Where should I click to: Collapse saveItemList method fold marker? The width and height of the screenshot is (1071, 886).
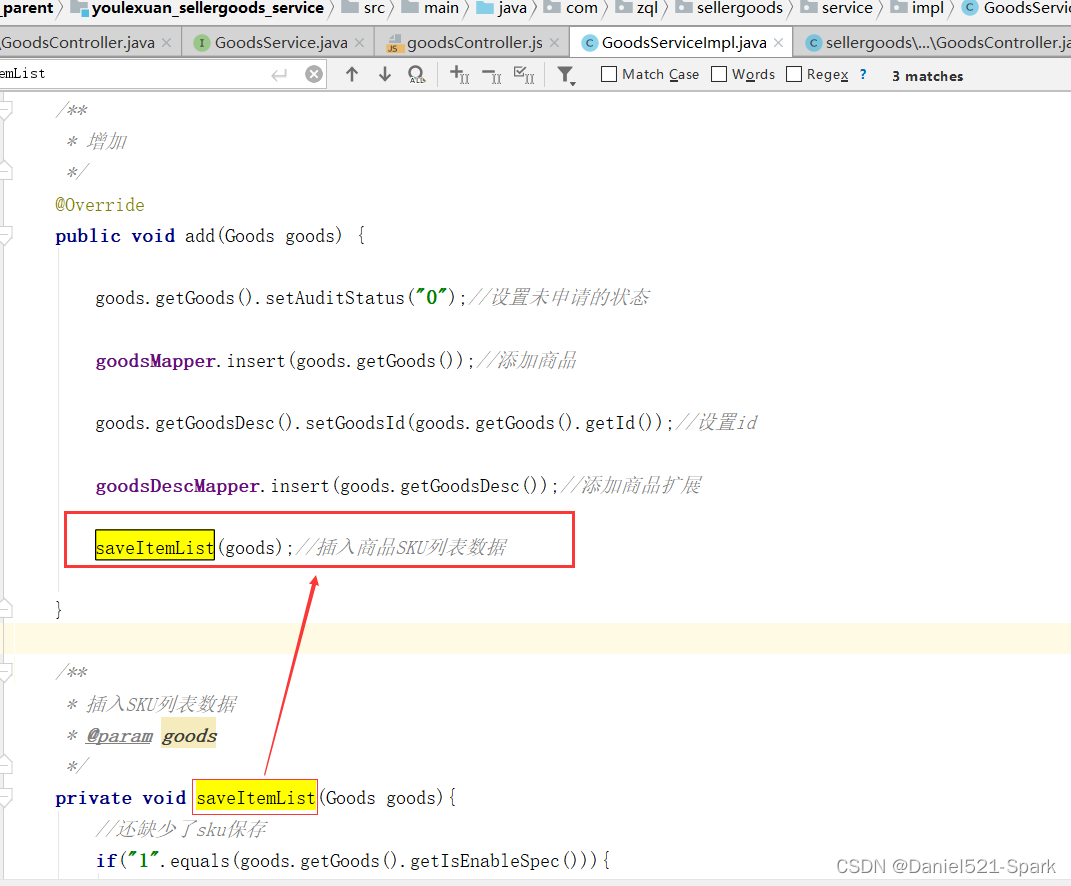click(5, 798)
